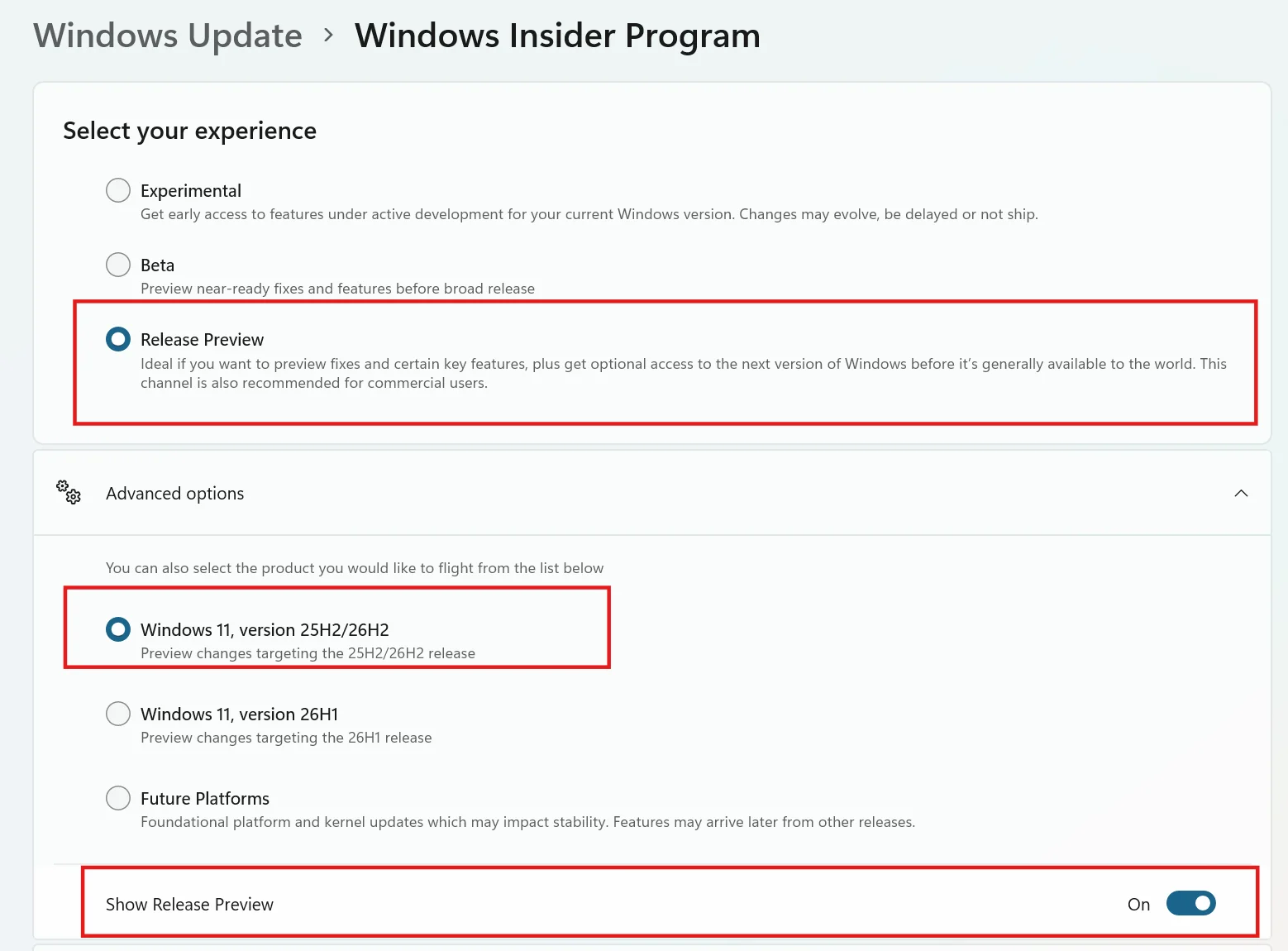Screen dimensions: 1288x951
Task: Click the On status text beside toggle
Action: point(1138,905)
